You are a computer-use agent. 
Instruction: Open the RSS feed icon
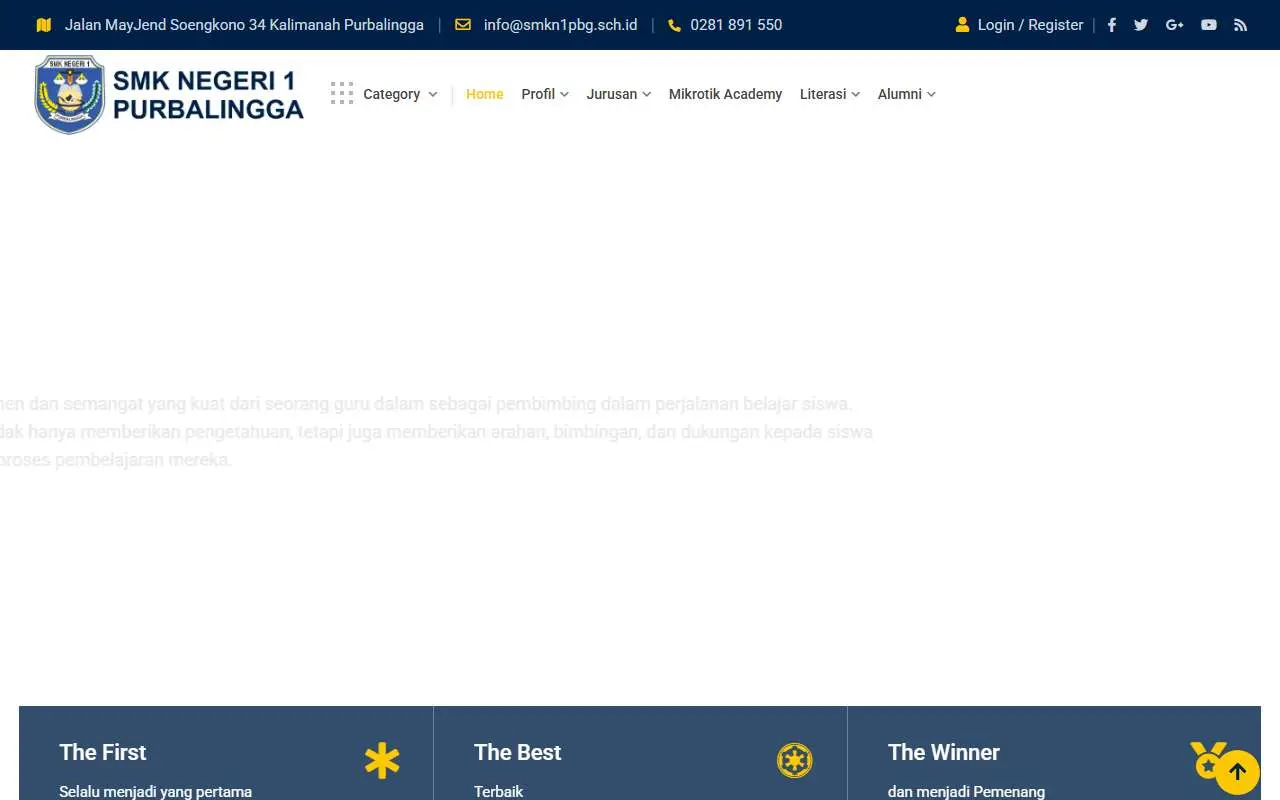(x=1241, y=25)
